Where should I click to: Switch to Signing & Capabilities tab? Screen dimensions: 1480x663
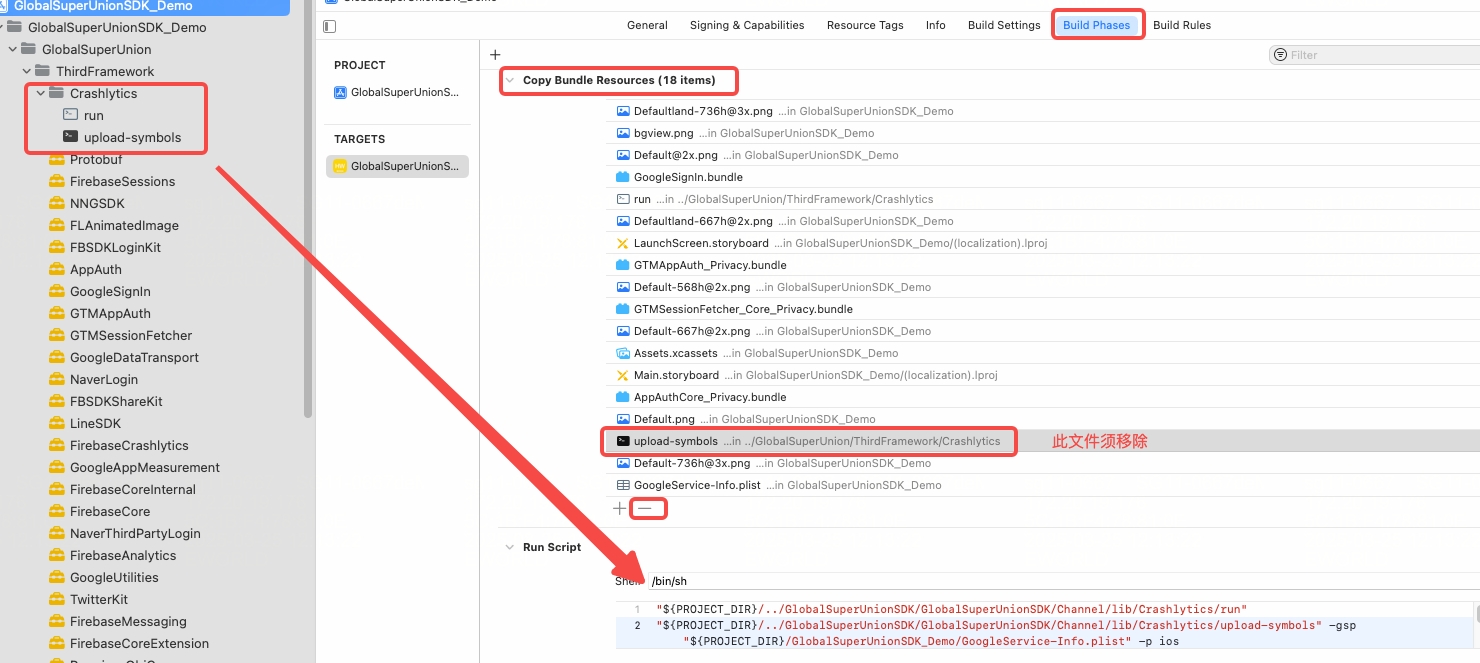(747, 25)
